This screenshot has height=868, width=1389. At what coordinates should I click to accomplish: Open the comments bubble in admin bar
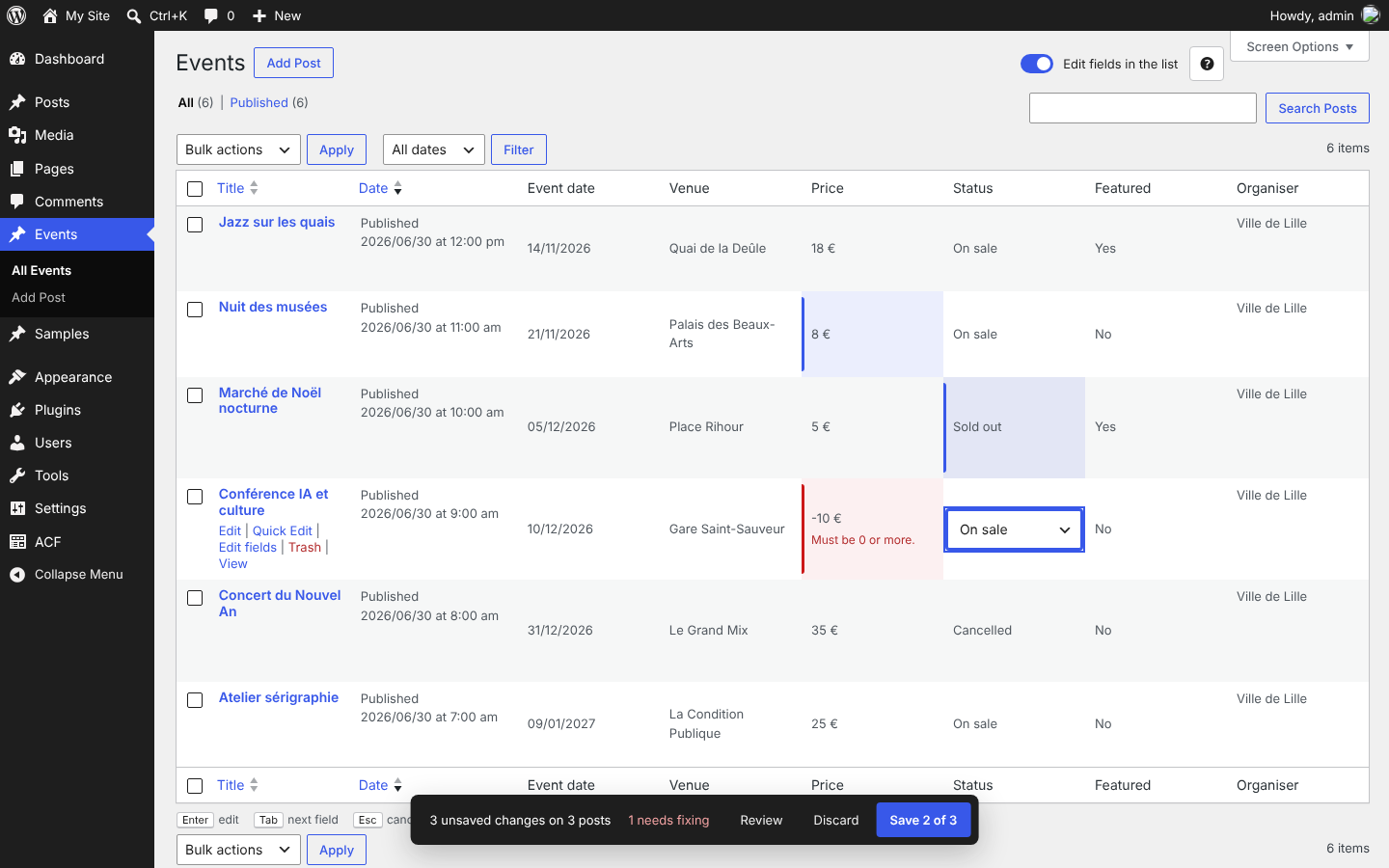click(211, 15)
